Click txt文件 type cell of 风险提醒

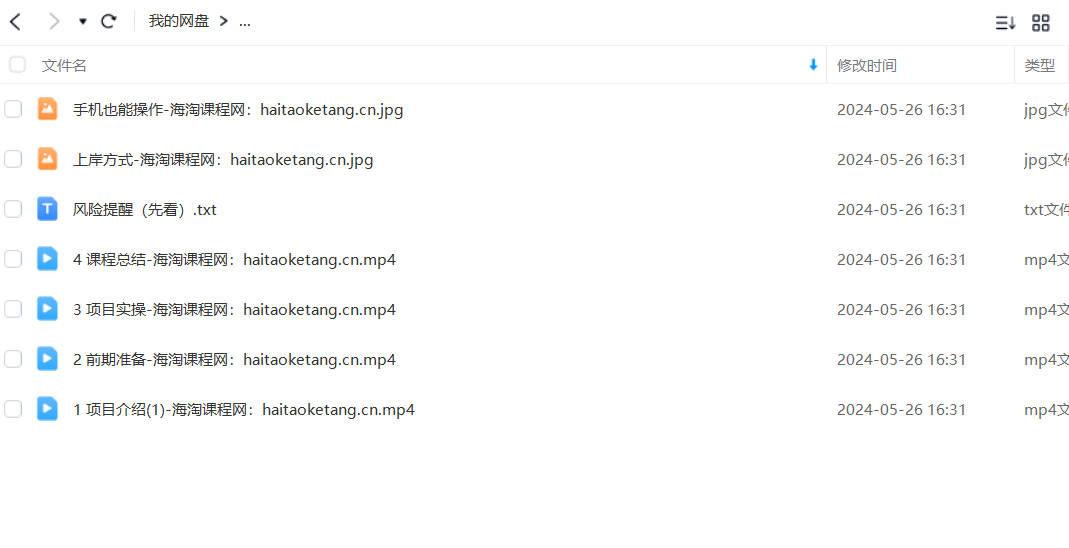click(1047, 209)
